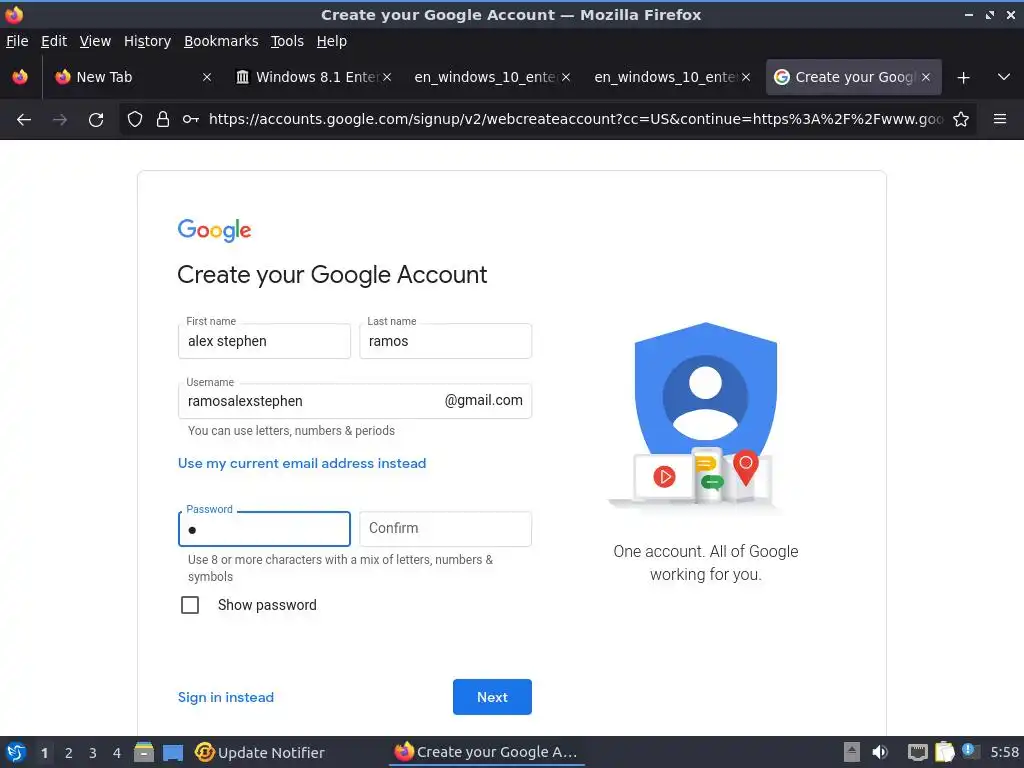Screen dimensions: 1024x768
Task: Click Use my current email address instead
Action: click(302, 463)
